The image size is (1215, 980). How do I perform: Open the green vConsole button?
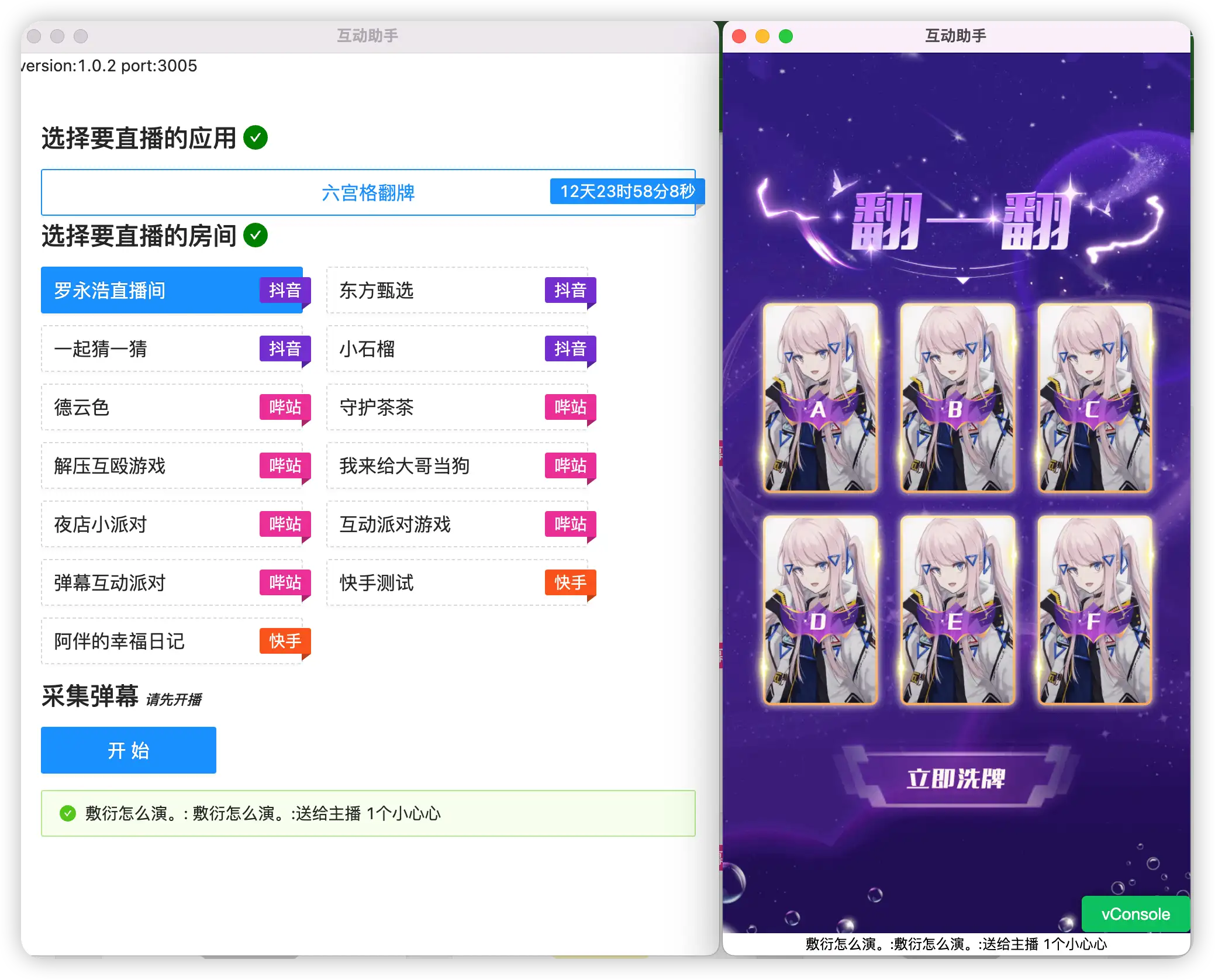[x=1135, y=914]
